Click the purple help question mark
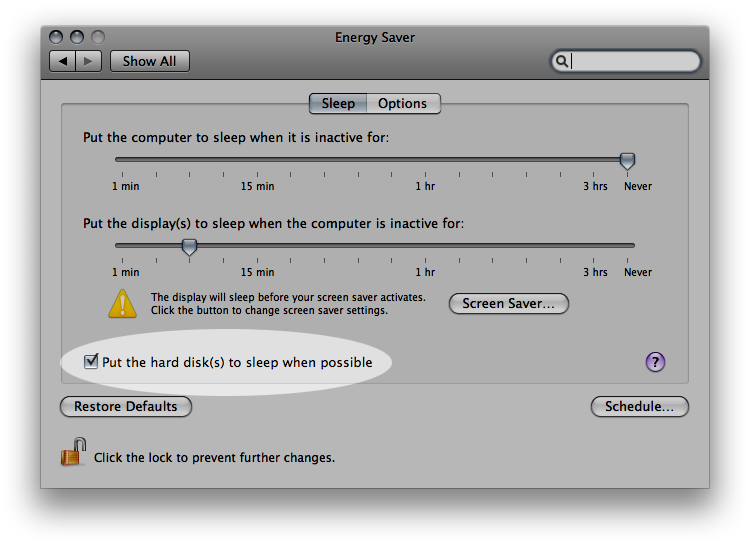 click(655, 362)
